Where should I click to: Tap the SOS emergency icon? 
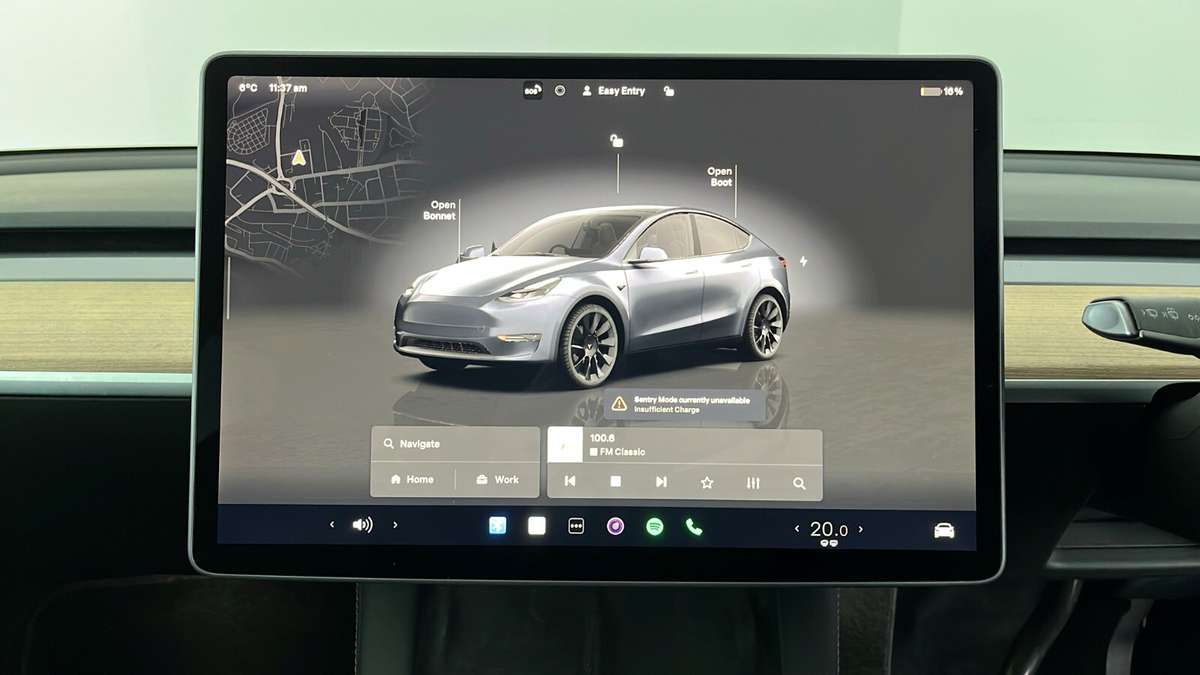pos(533,91)
